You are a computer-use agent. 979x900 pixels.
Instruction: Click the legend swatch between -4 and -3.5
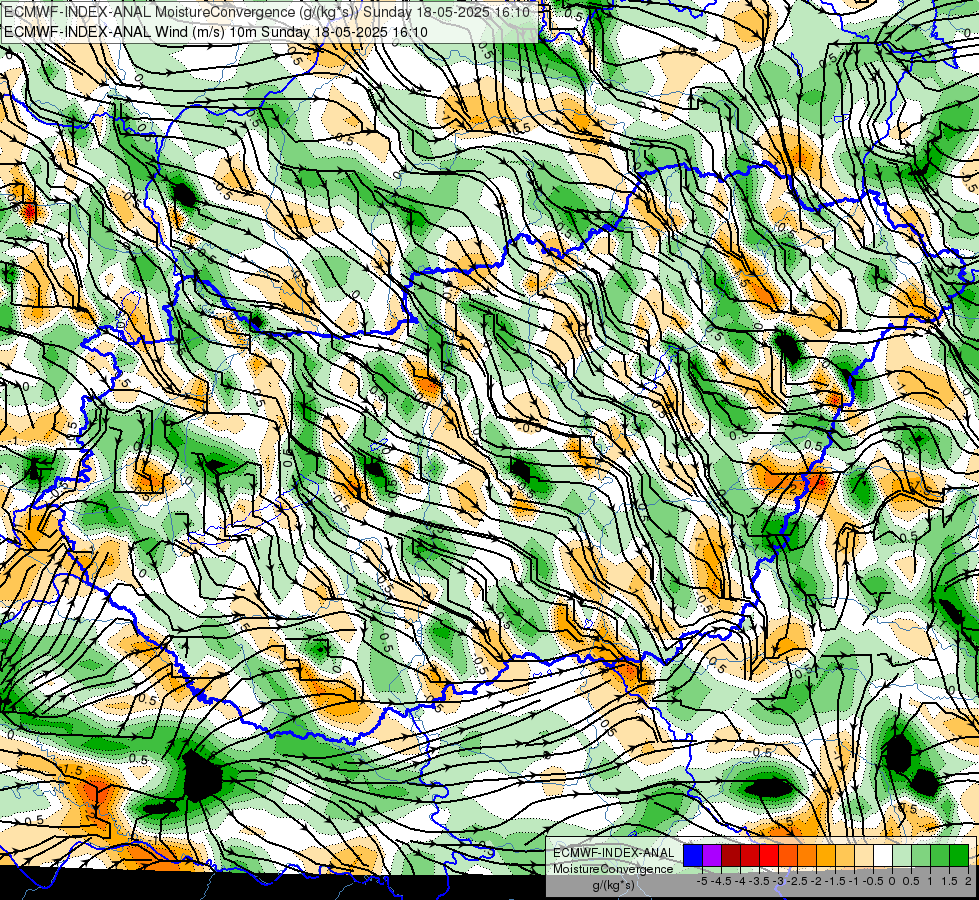click(x=750, y=856)
